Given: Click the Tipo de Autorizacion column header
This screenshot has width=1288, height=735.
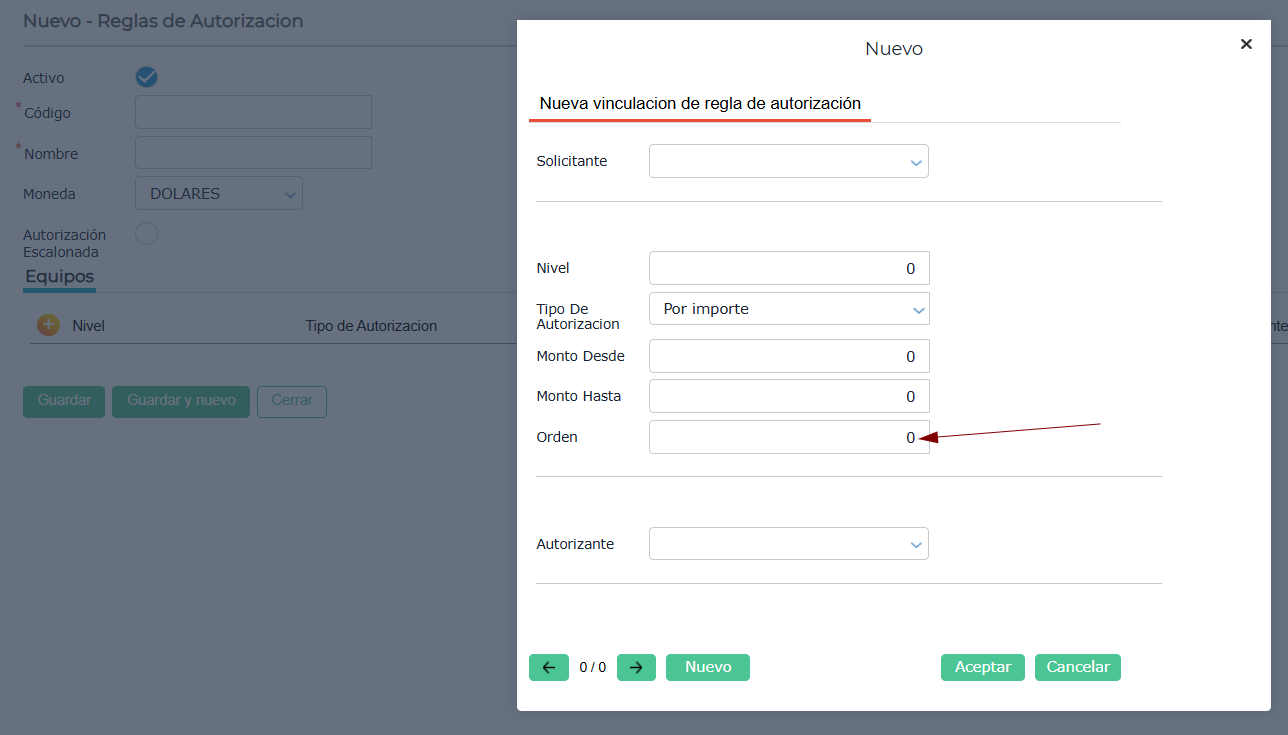Looking at the screenshot, I should pyautogui.click(x=371, y=326).
